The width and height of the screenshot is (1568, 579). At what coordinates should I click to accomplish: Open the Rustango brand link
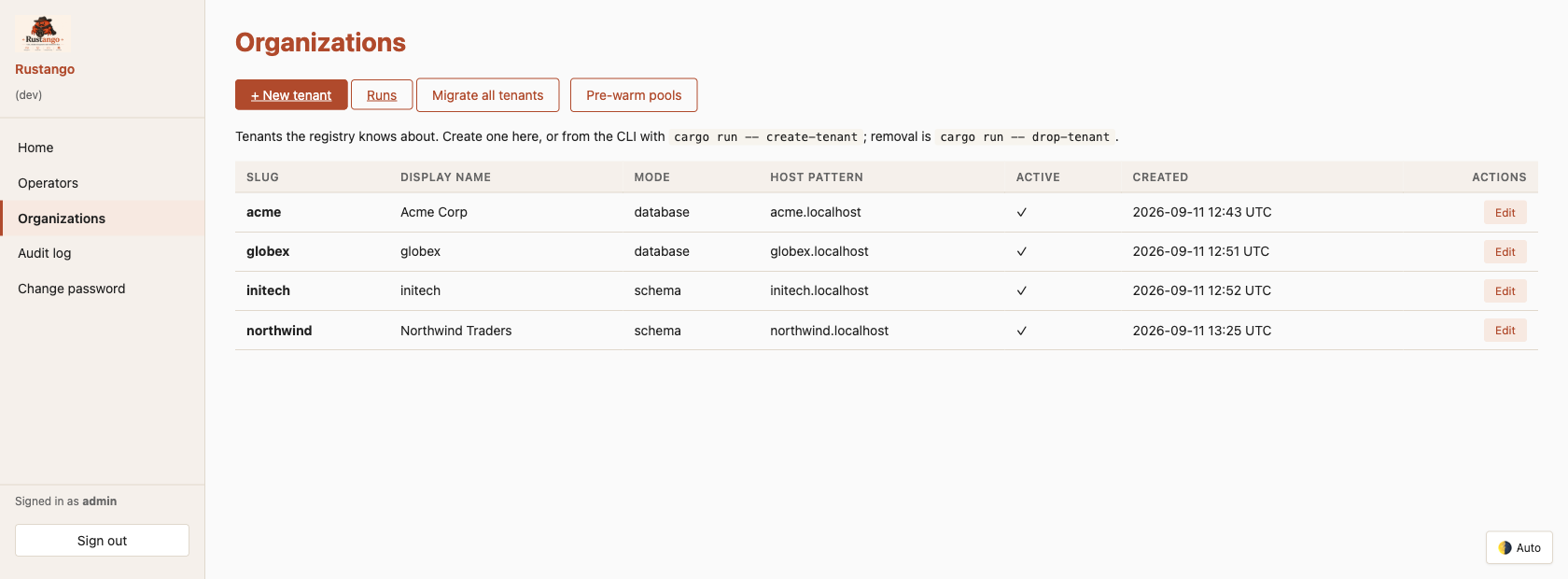coord(45,69)
